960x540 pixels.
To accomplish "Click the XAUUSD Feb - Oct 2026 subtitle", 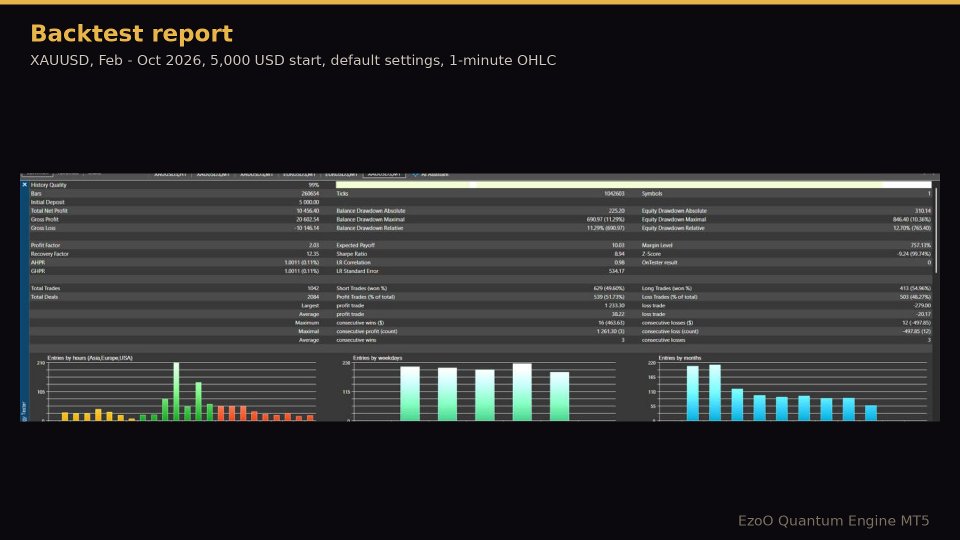I will pos(293,60).
